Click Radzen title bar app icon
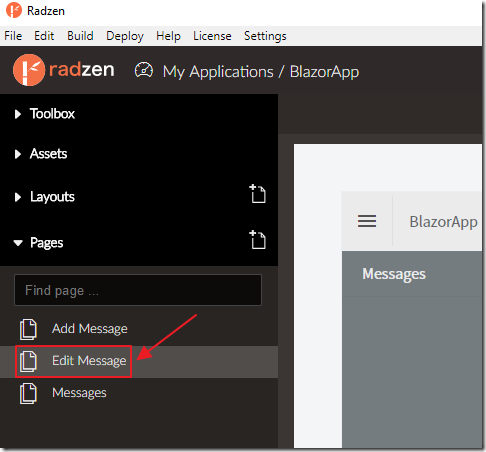The image size is (486, 452). [x=14, y=10]
